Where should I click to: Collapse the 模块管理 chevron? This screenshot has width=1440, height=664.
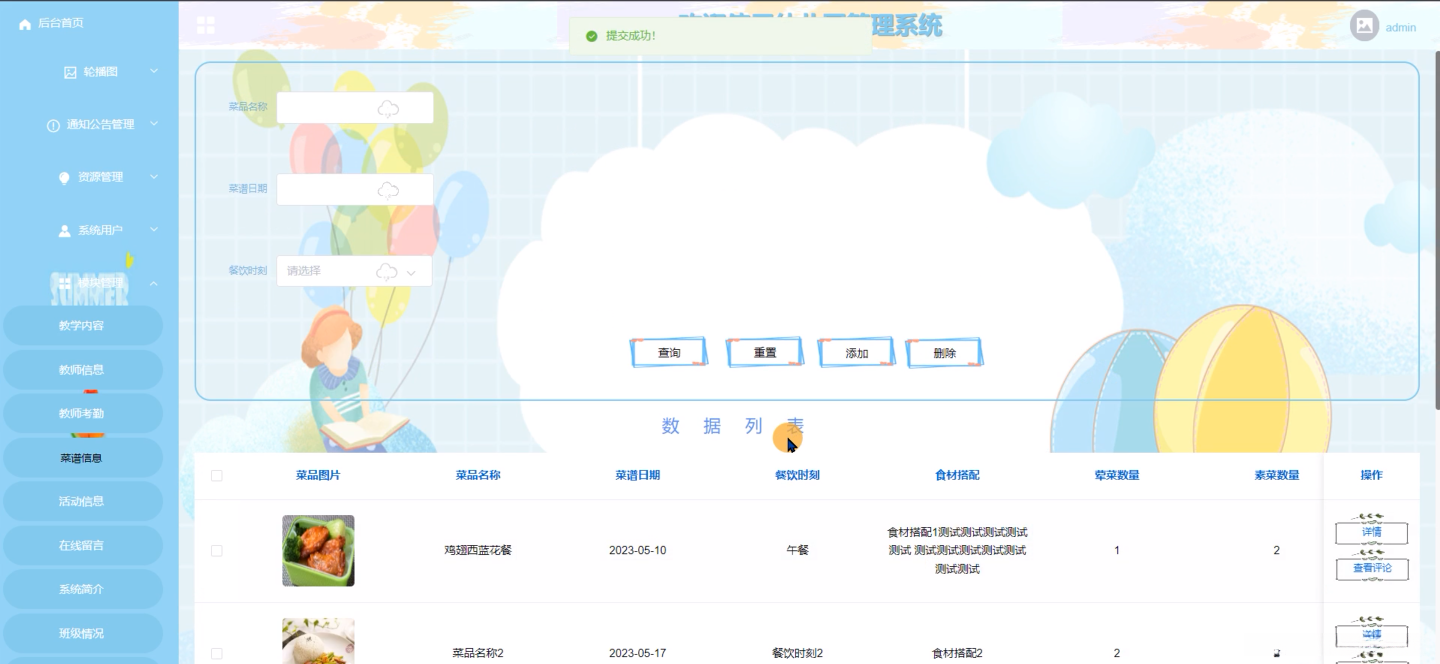(x=154, y=283)
